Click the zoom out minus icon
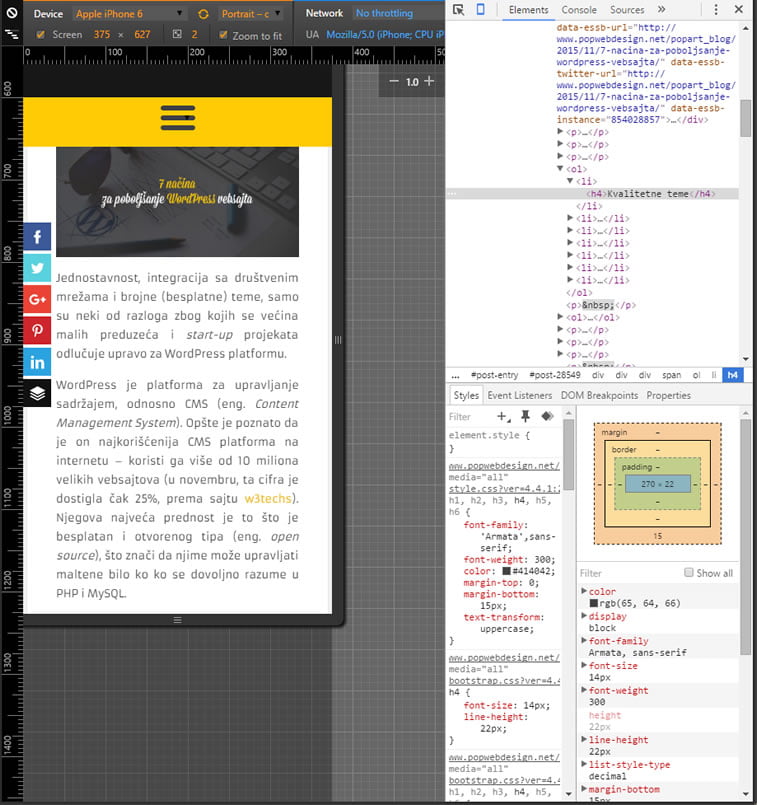 click(394, 81)
